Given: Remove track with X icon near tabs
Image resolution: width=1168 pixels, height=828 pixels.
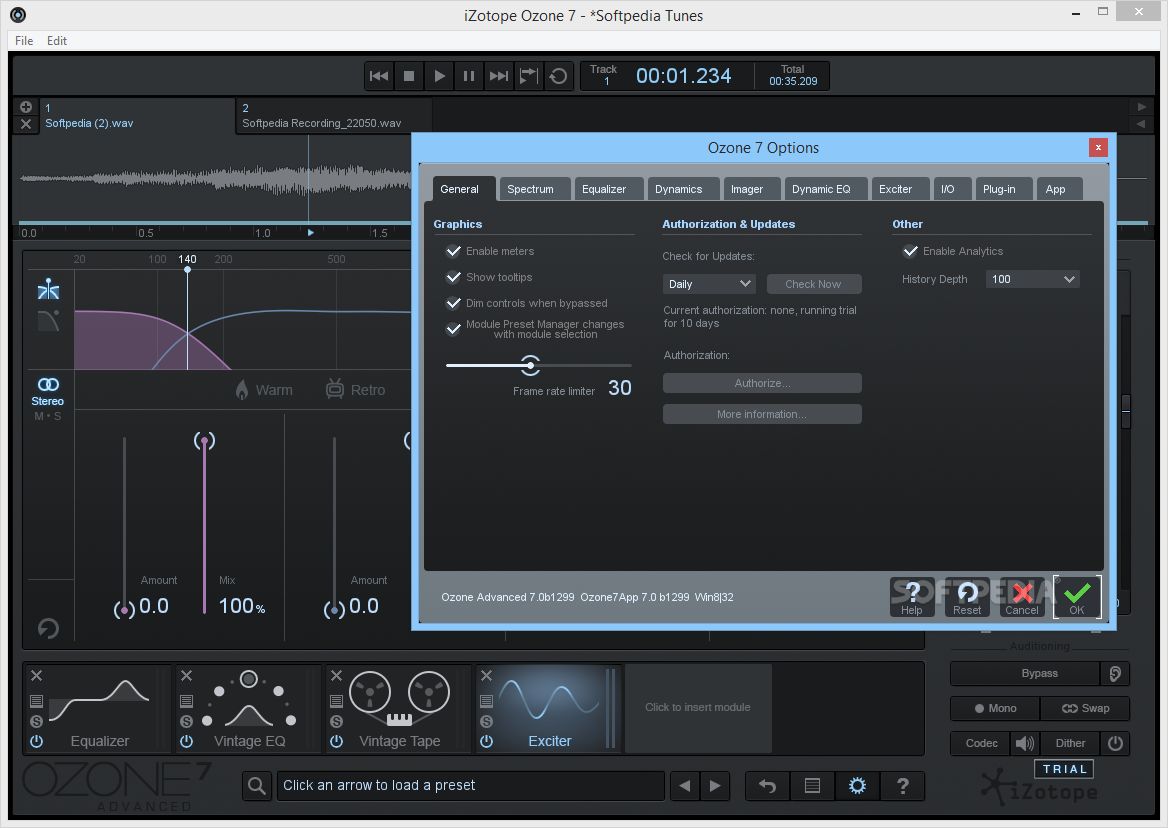Looking at the screenshot, I should [25, 124].
